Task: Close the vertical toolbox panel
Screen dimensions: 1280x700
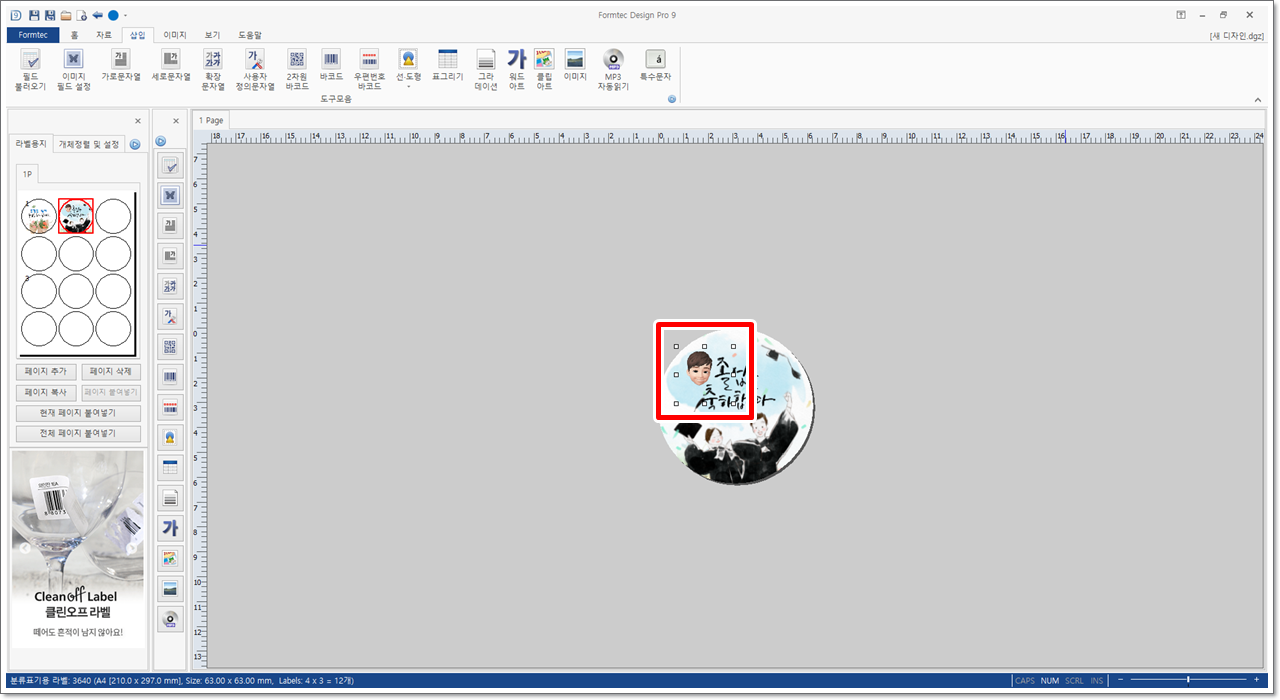Action: click(176, 120)
